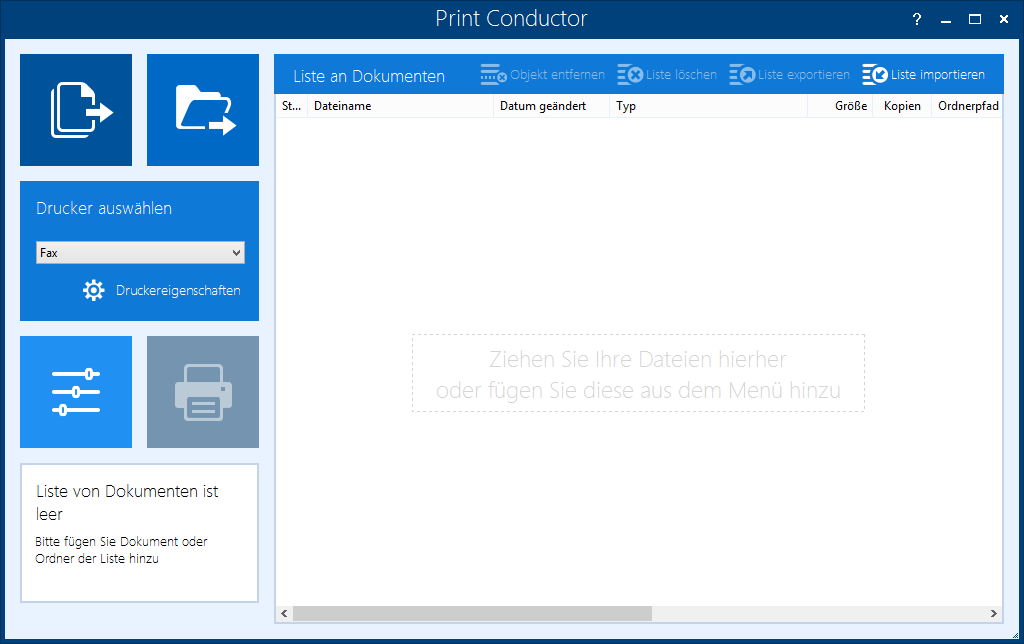Open the Fax printer dropdown
1024x644 pixels.
[x=140, y=252]
